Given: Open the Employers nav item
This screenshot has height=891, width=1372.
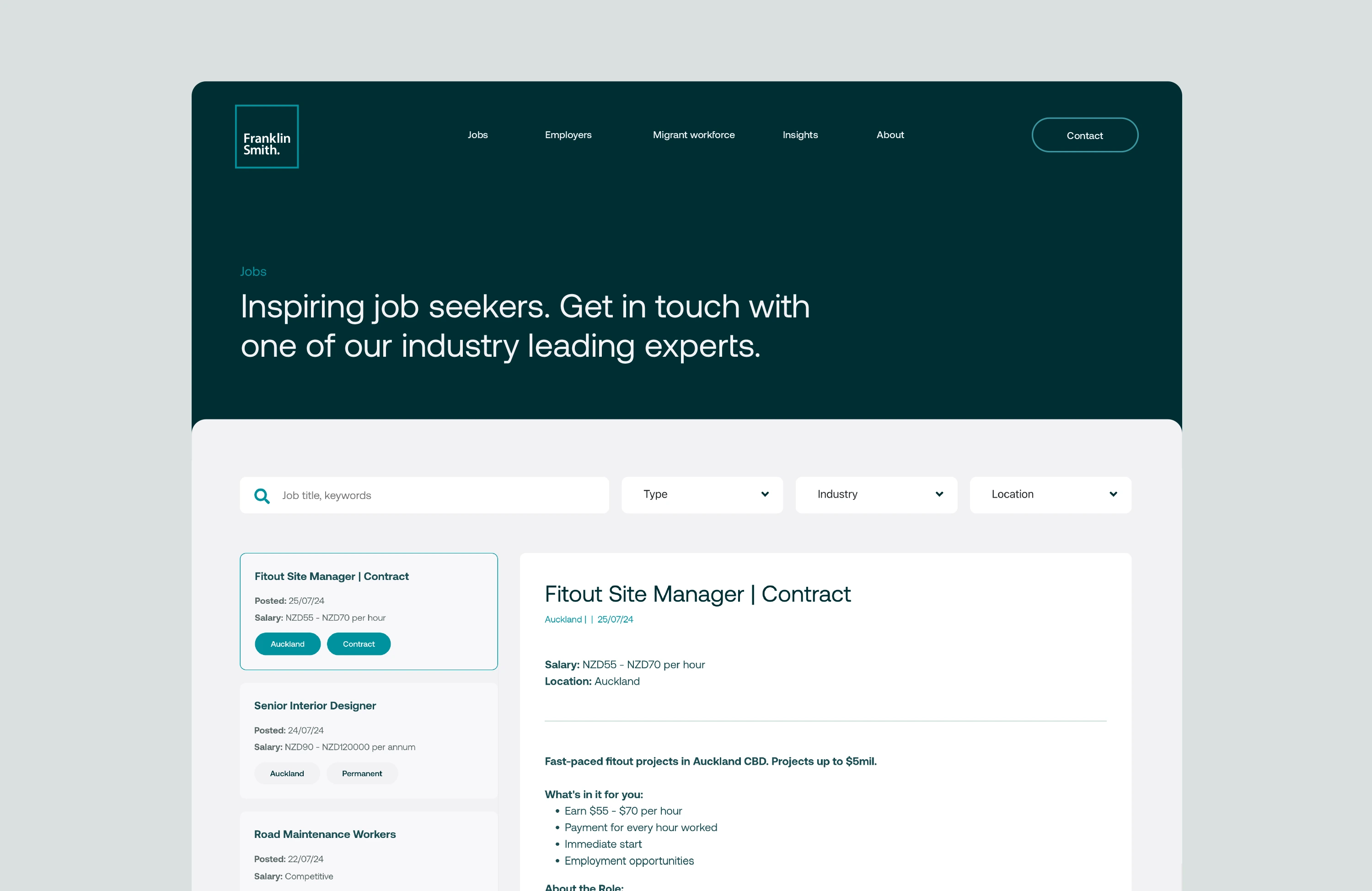Looking at the screenshot, I should (x=568, y=135).
